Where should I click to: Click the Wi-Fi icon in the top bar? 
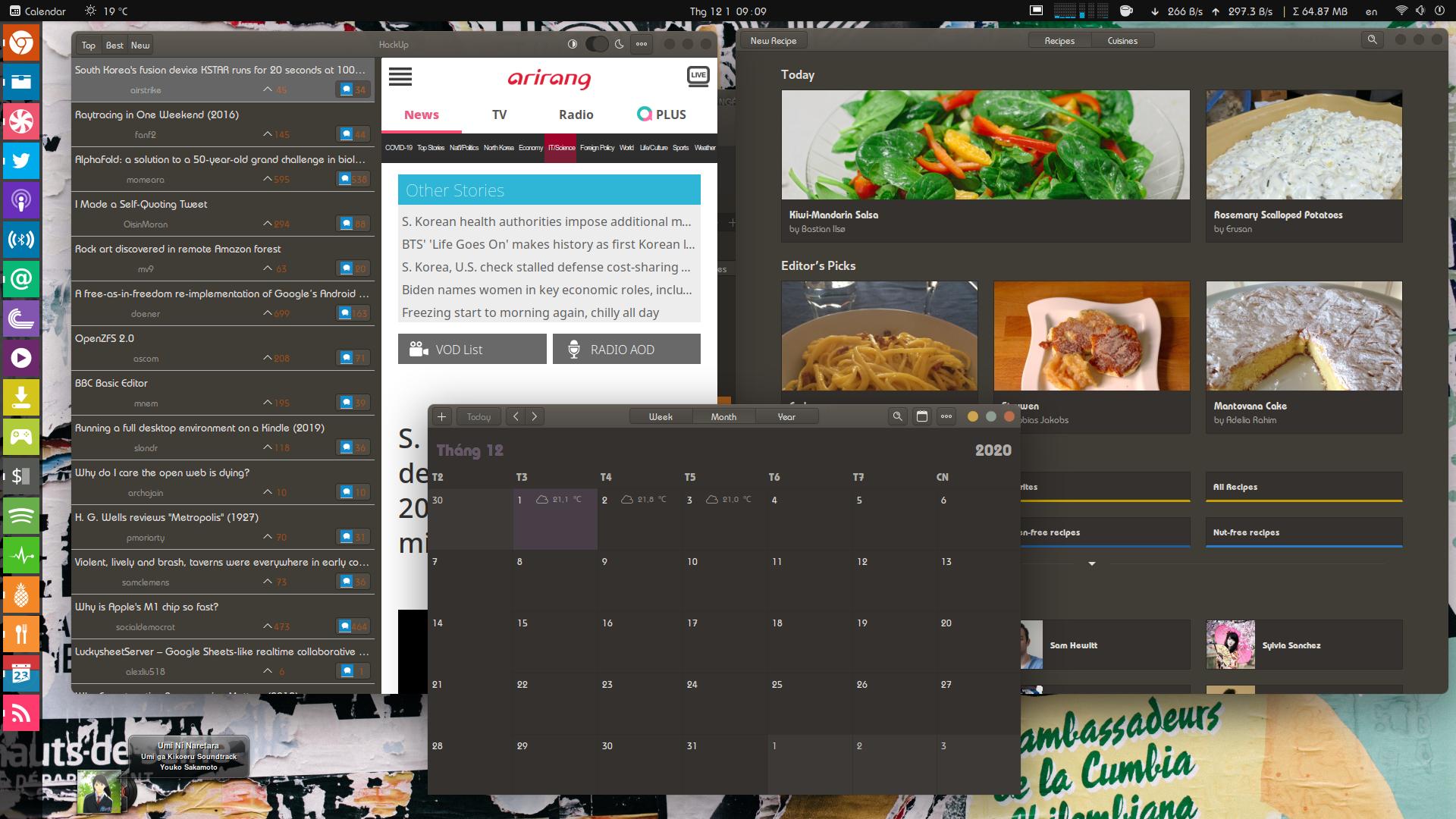tap(1401, 11)
